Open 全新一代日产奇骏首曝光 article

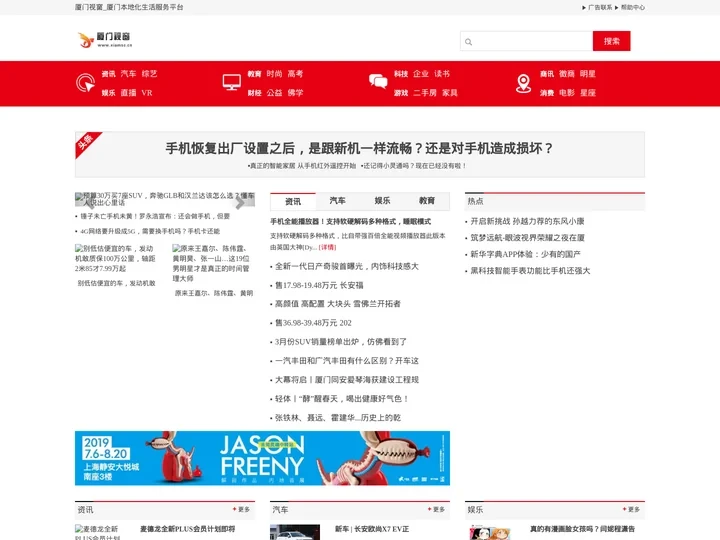pos(347,266)
